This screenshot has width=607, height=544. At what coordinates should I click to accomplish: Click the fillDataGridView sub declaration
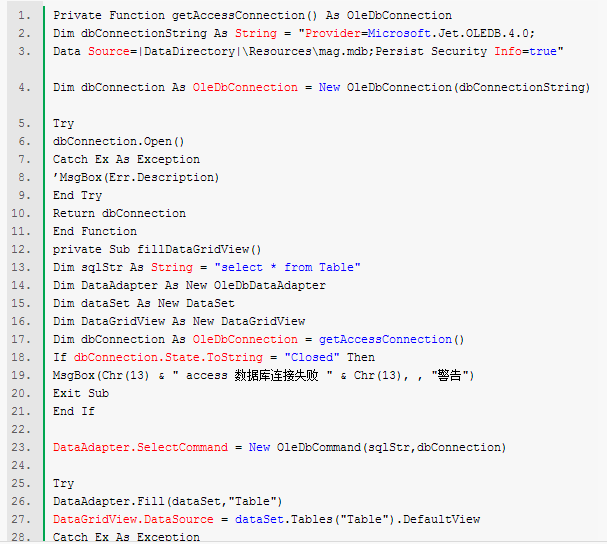tap(157, 249)
